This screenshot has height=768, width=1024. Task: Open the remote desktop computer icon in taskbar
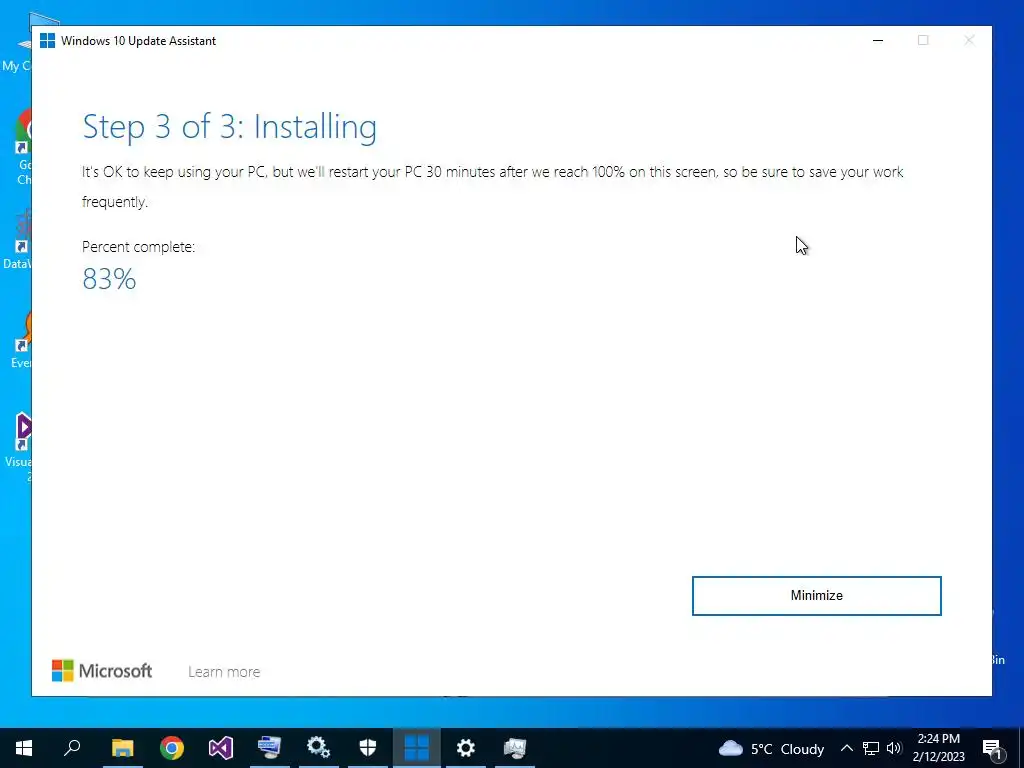pyautogui.click(x=269, y=748)
